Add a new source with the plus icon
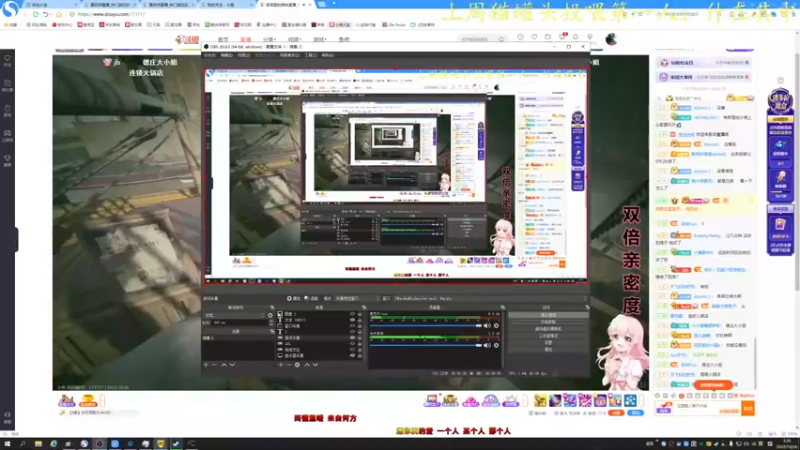This screenshot has height=450, width=800. [x=280, y=365]
